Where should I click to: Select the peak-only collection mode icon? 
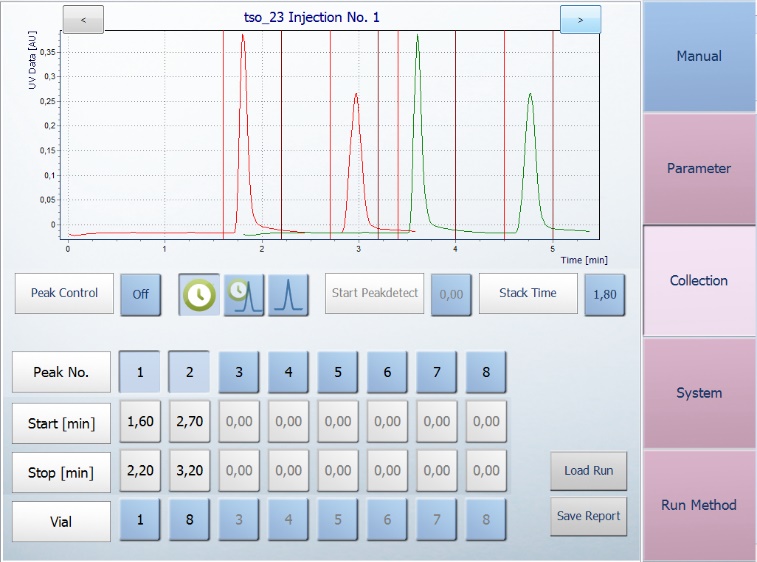click(x=288, y=295)
